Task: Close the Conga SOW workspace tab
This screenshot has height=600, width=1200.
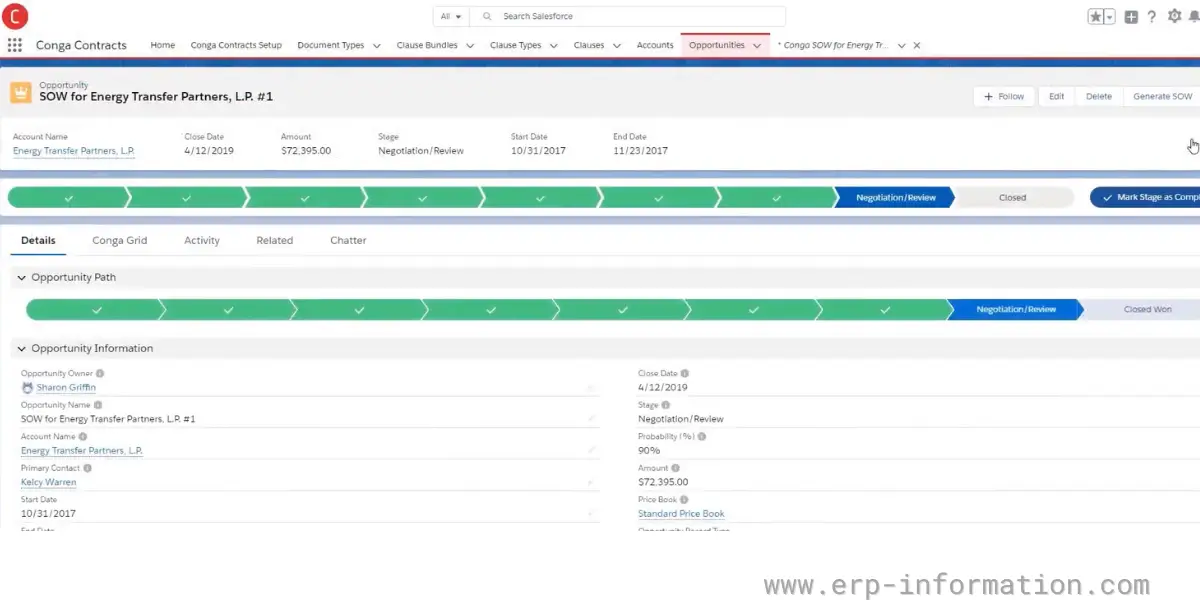Action: (x=917, y=45)
